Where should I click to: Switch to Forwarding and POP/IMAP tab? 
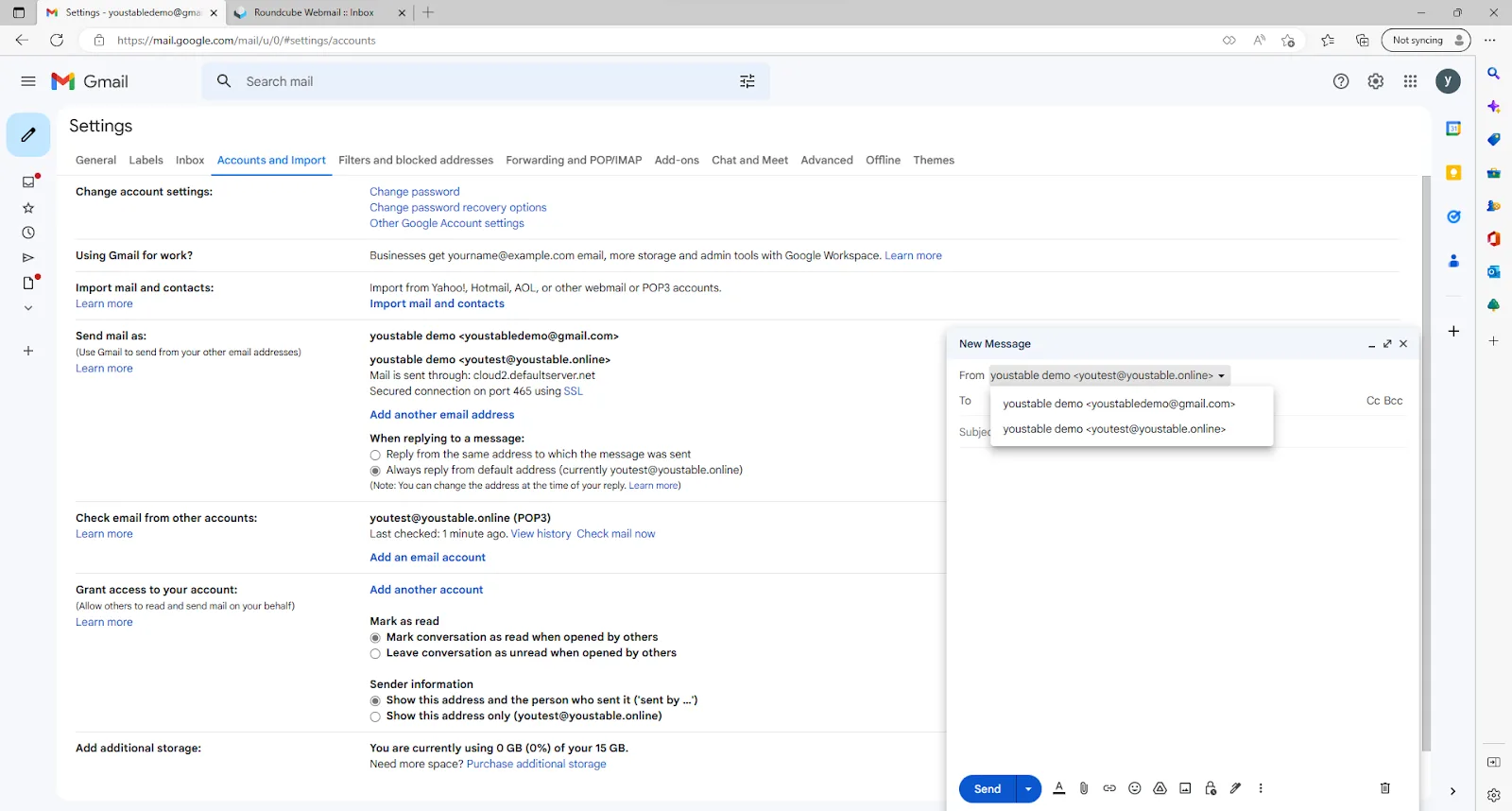(574, 161)
